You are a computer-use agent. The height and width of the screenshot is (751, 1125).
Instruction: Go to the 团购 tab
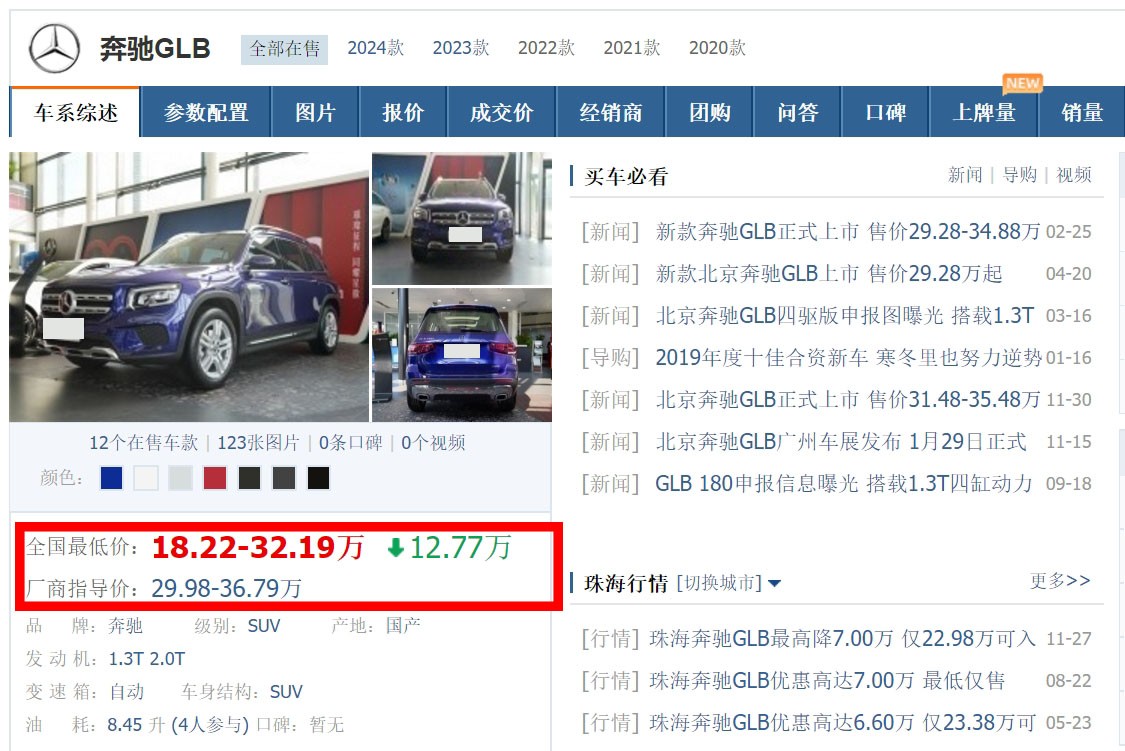tap(710, 112)
